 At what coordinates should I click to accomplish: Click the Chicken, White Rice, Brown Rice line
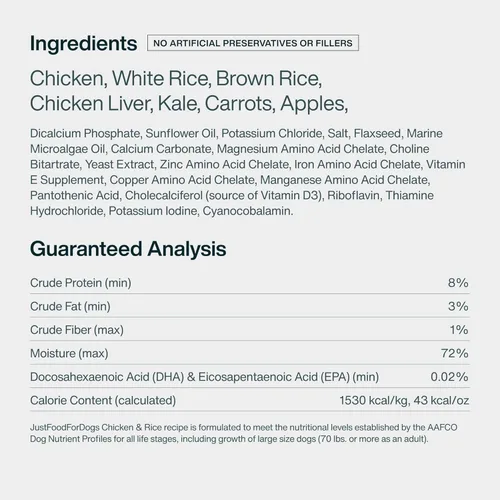[x=176, y=79]
